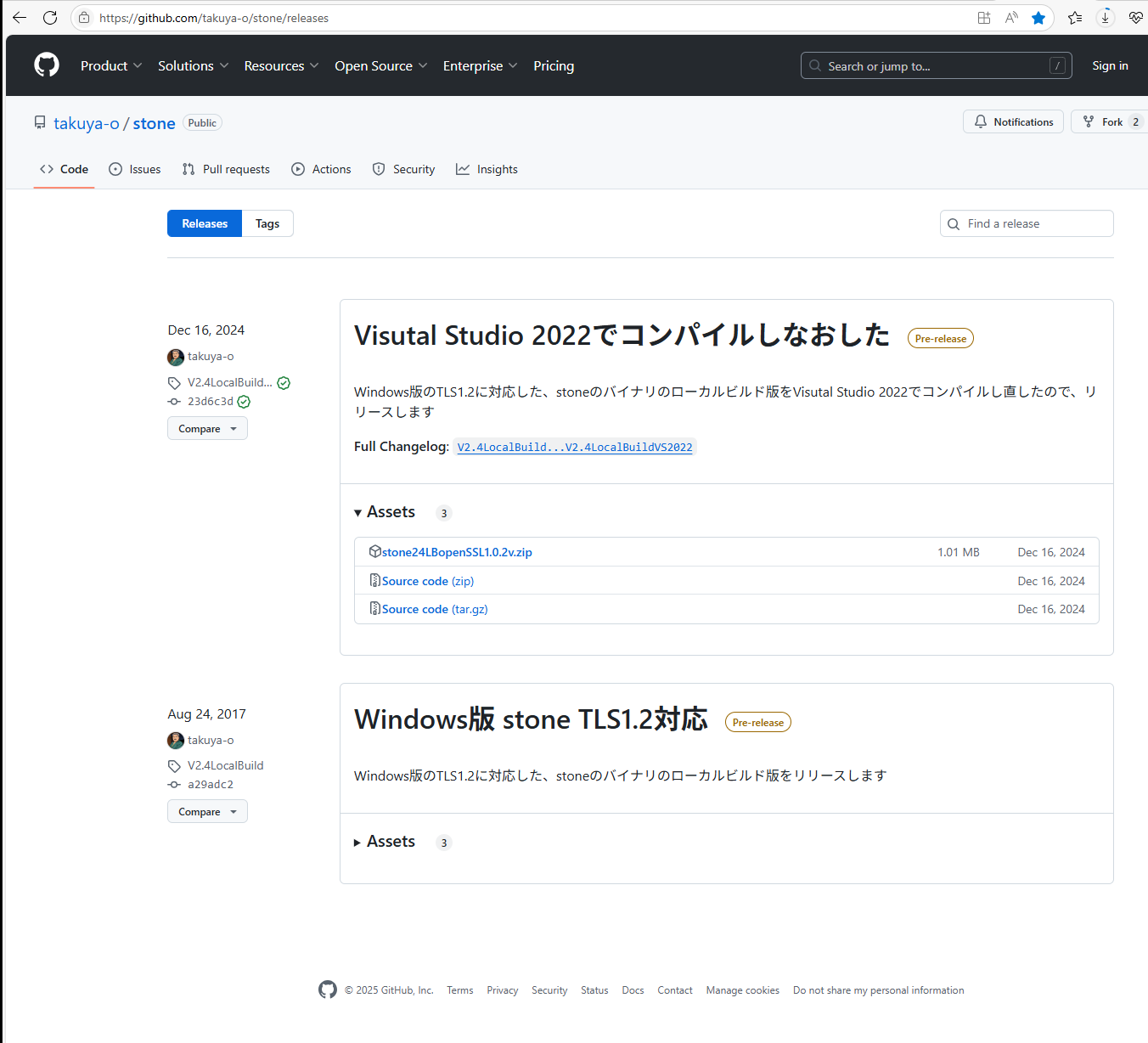This screenshot has width=1148, height=1043.
Task: Click the Notifications button
Action: (x=1013, y=121)
